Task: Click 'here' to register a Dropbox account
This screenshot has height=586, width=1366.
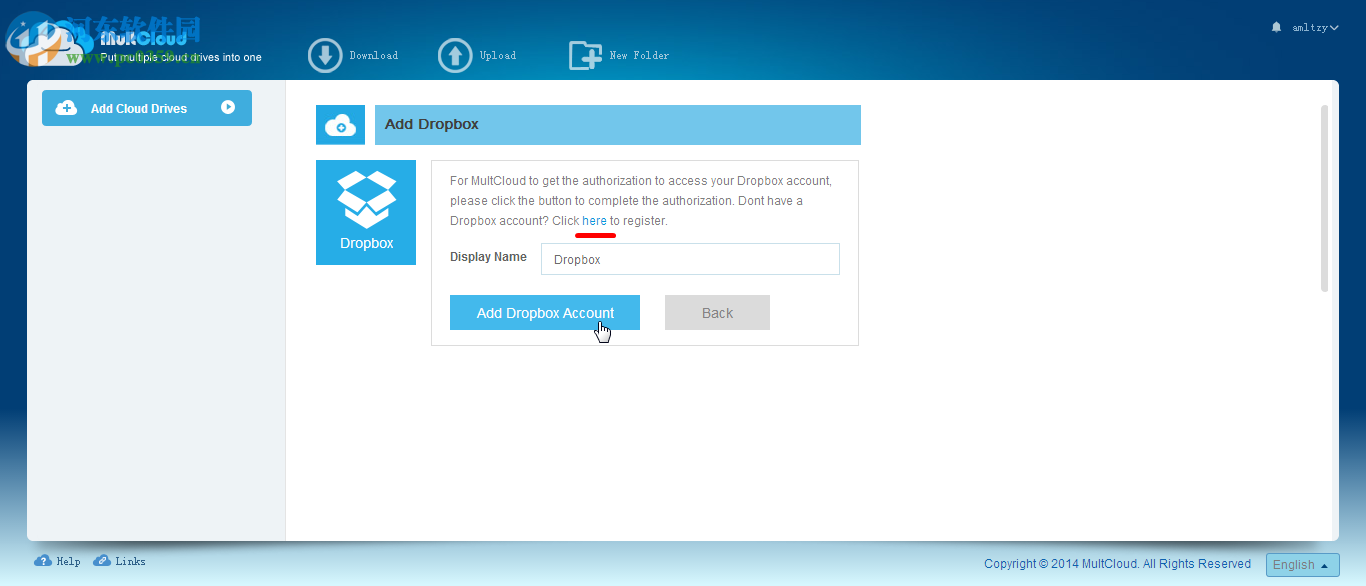Action: point(594,220)
